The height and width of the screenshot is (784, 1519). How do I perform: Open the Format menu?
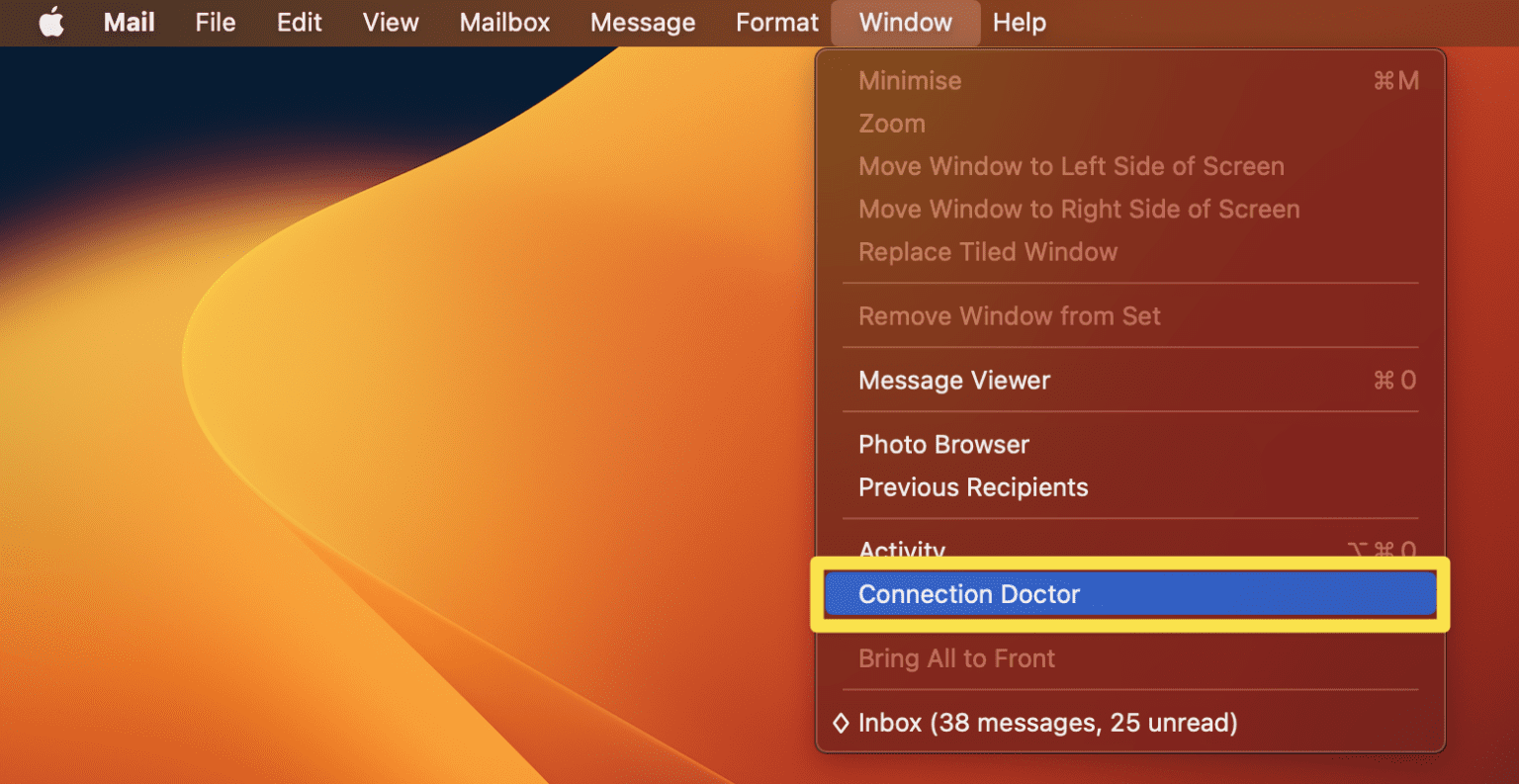coord(776,22)
